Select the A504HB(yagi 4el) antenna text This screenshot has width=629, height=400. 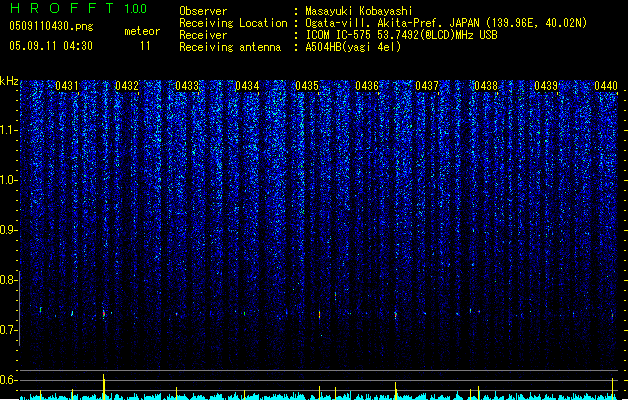coord(353,47)
